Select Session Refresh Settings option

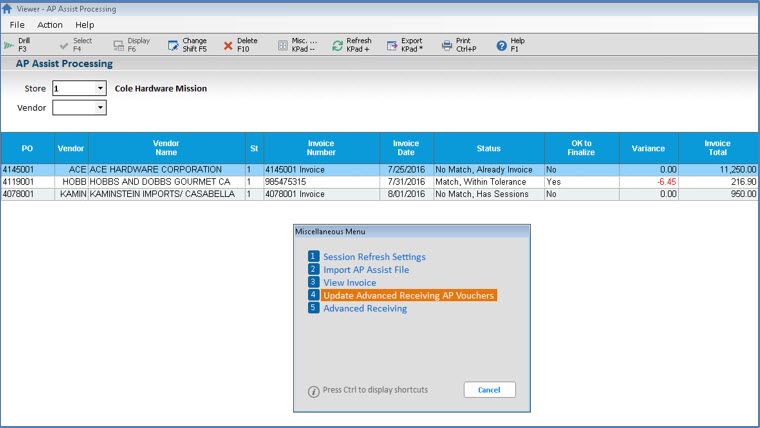(373, 257)
